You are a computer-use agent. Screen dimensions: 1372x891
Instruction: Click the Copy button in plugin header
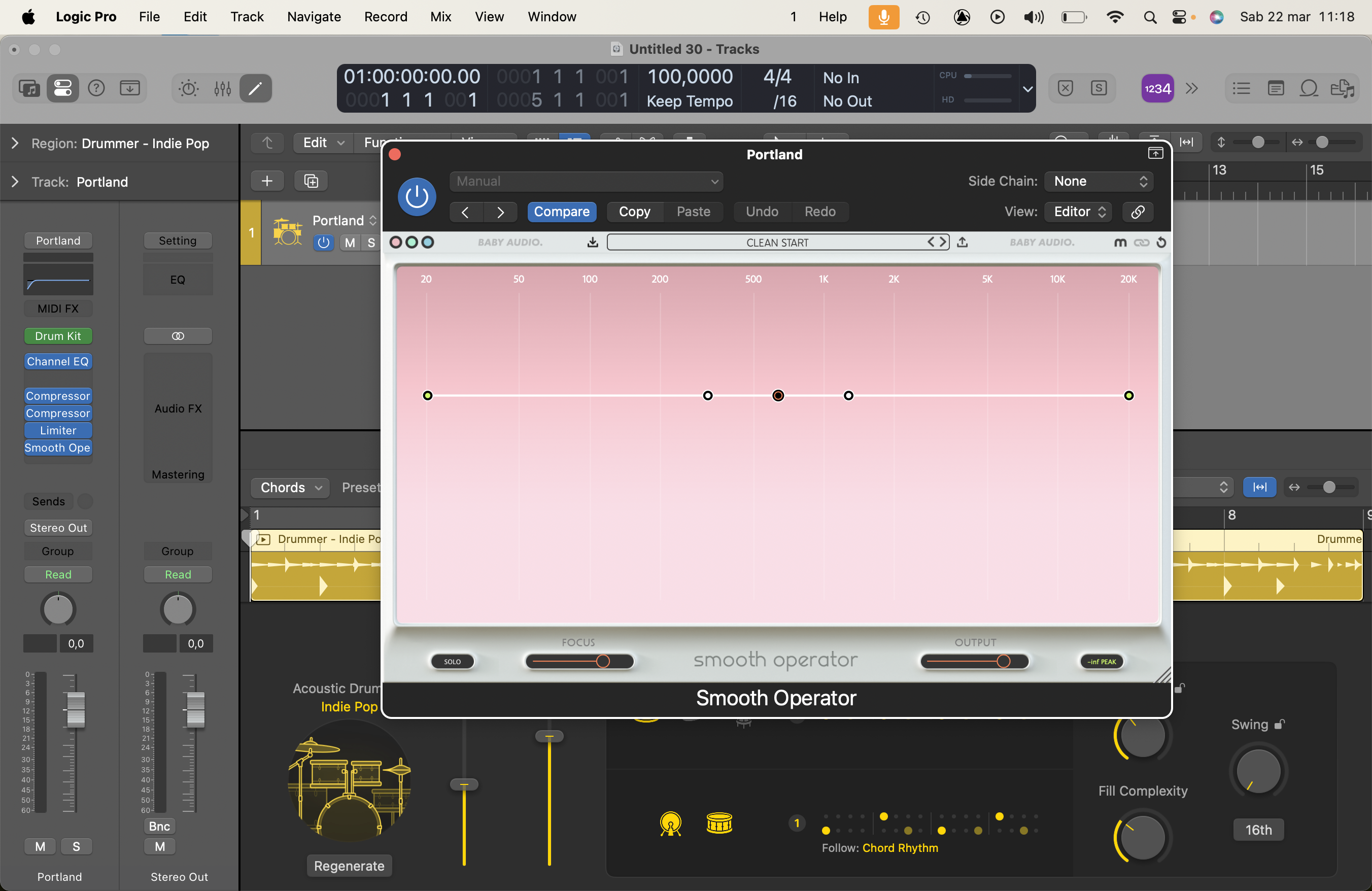(634, 212)
